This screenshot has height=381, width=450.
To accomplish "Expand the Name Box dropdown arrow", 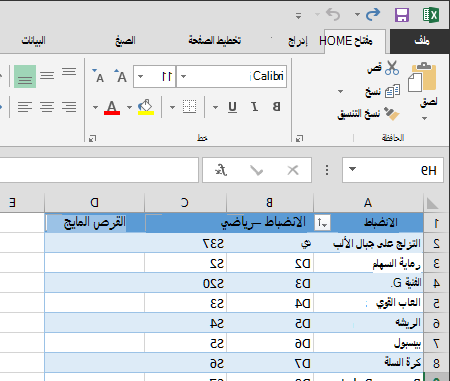I will [x=352, y=169].
